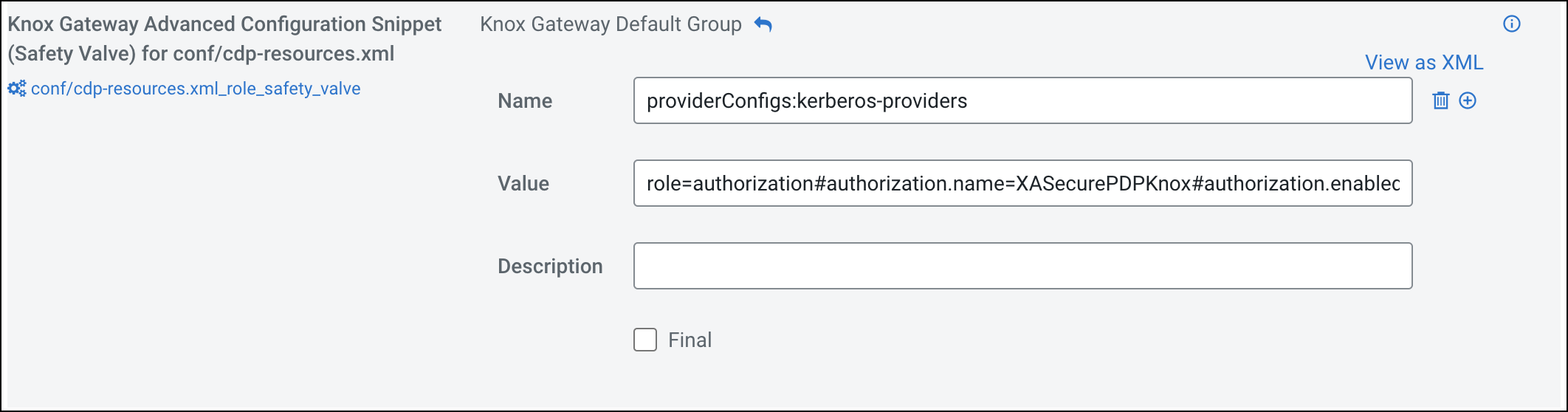Click the role=authorization value text
Screen dimensions: 1568x412
coord(1022,183)
